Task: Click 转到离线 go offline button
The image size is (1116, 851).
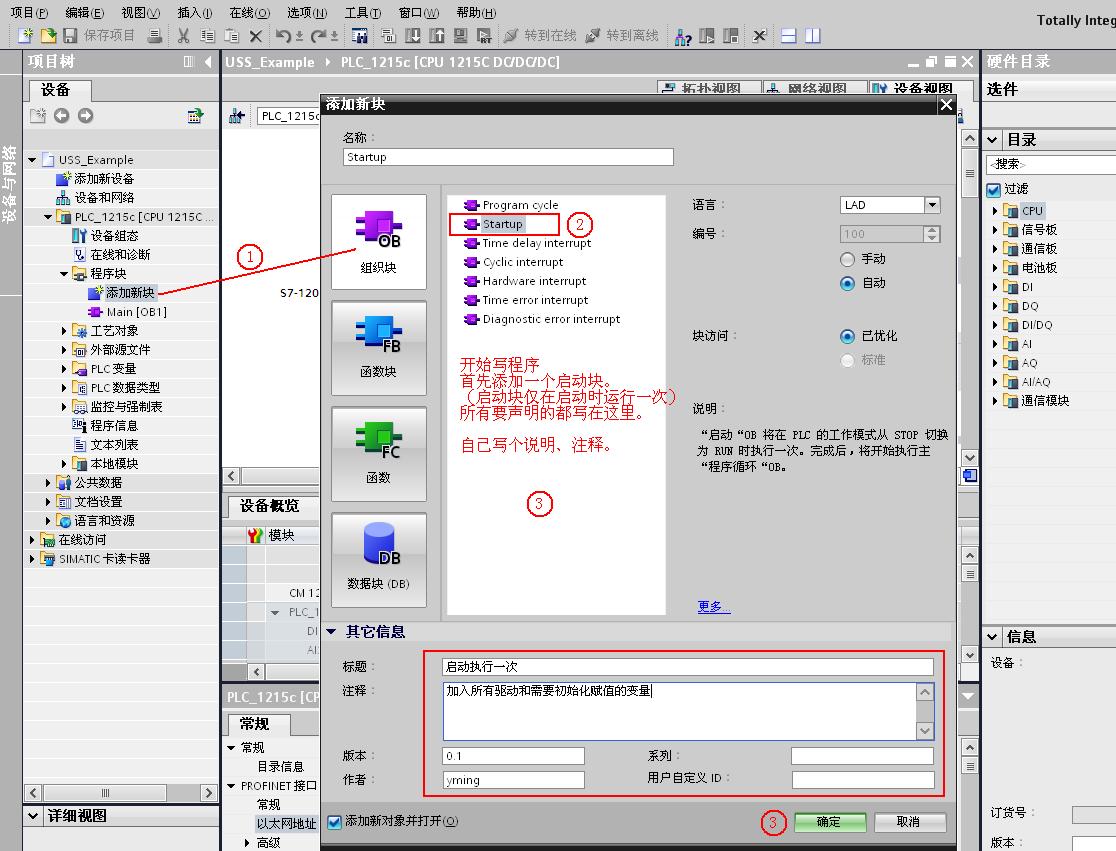Action: coord(622,36)
